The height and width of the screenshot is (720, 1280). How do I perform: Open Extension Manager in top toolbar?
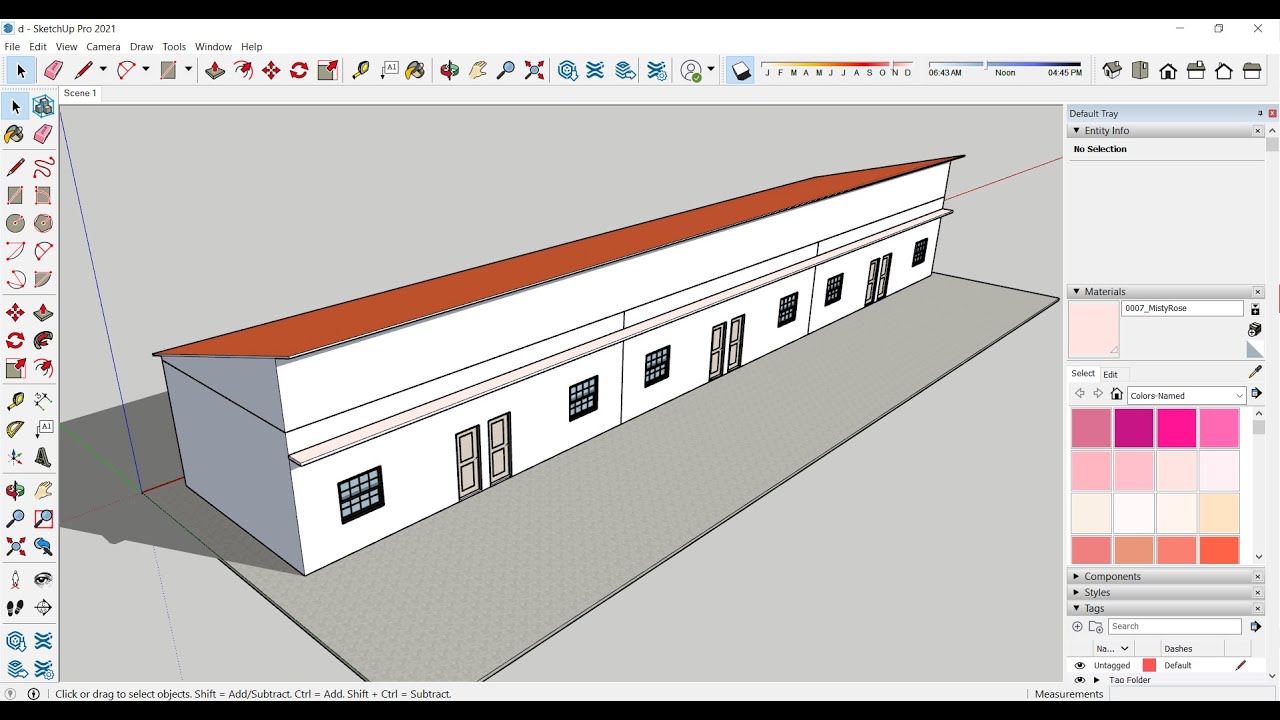point(657,70)
